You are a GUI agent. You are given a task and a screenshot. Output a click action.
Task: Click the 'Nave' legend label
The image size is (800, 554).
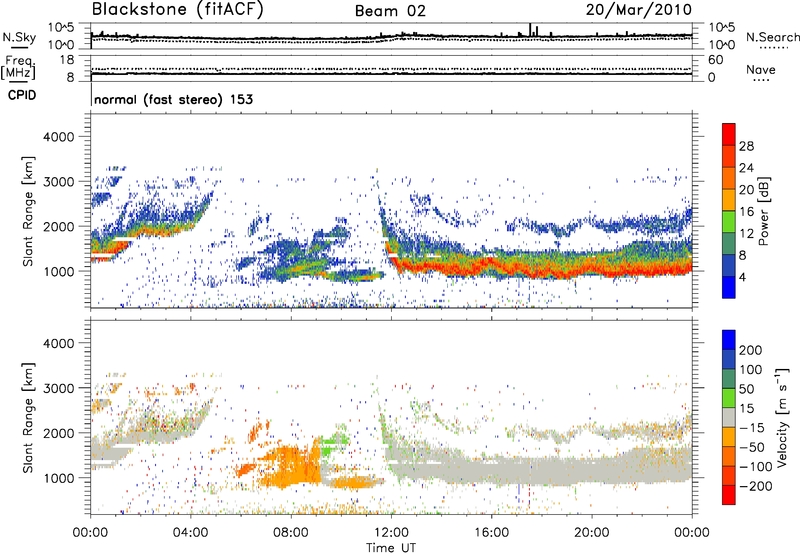tap(761, 69)
